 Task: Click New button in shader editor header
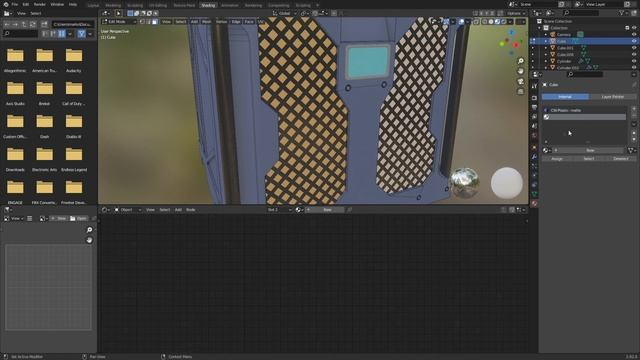327,210
